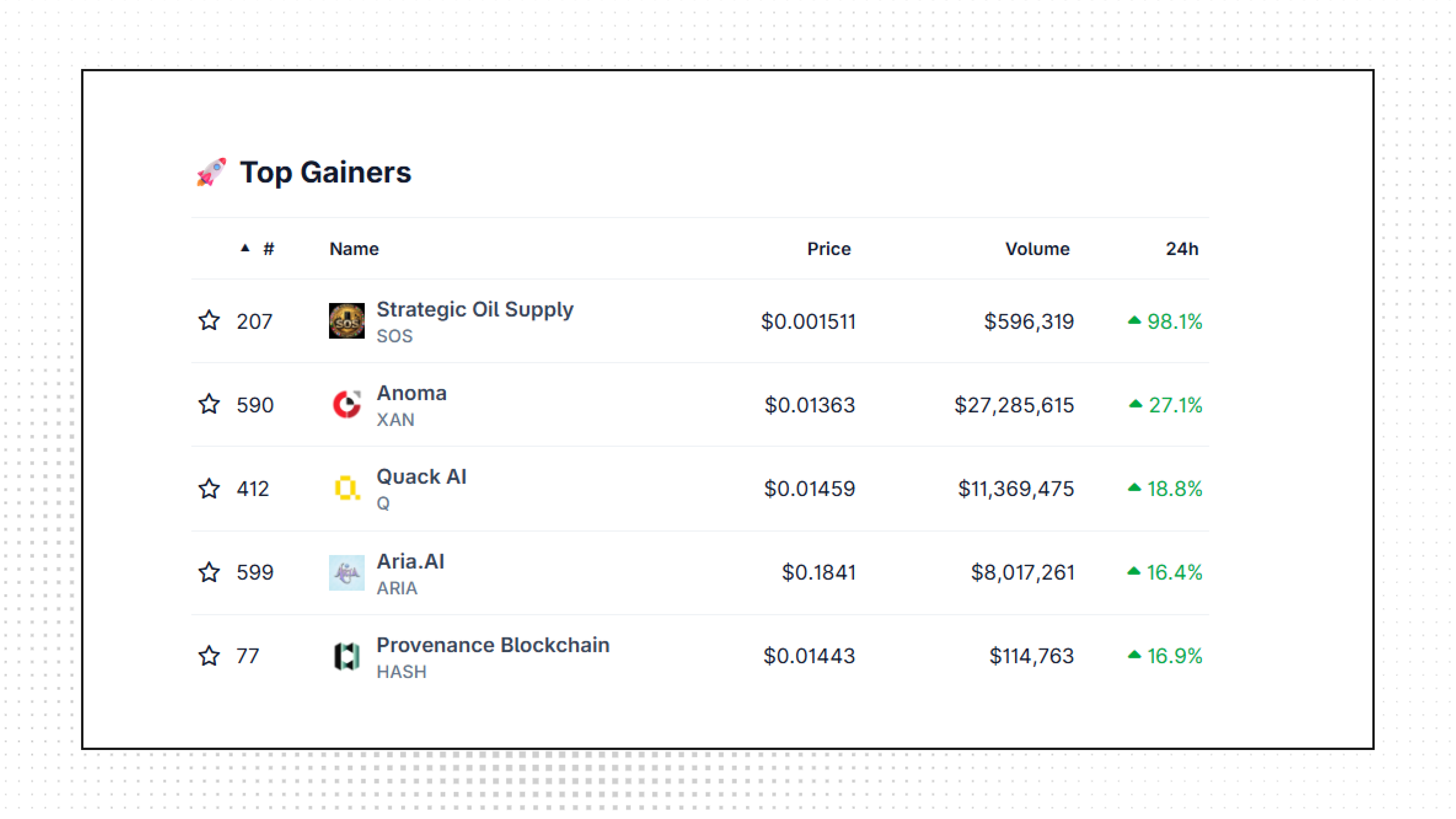Click the rocket icon beside Top Gainers
The image size is (1456, 819).
211,172
